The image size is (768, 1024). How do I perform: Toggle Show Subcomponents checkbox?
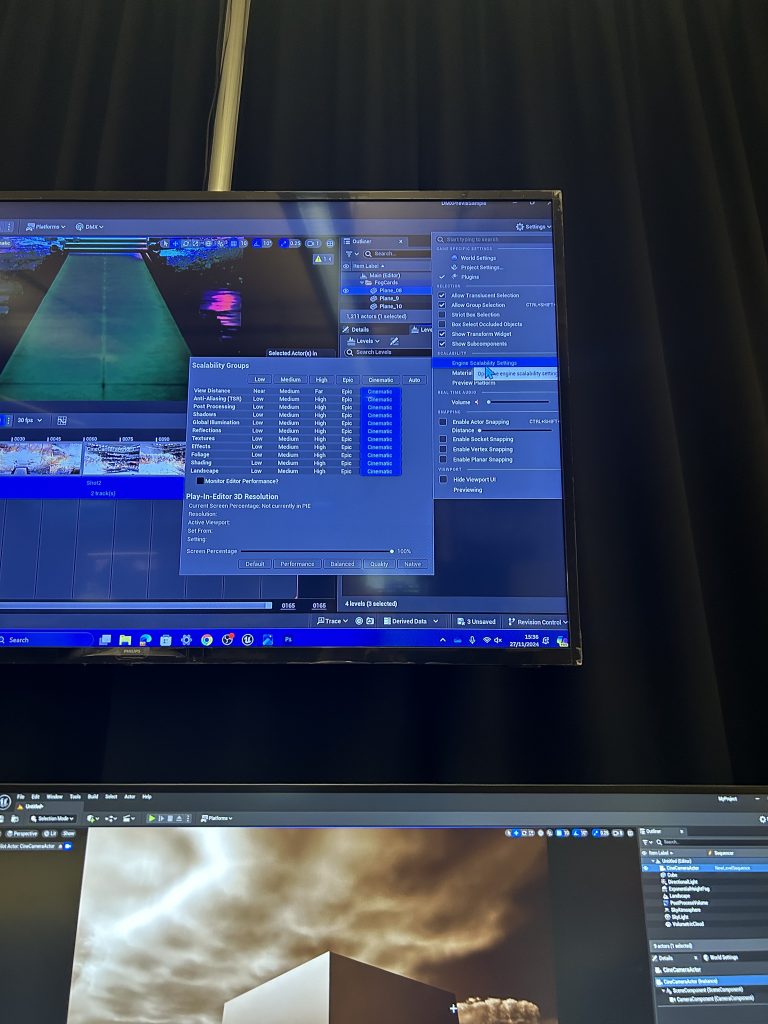coord(442,344)
